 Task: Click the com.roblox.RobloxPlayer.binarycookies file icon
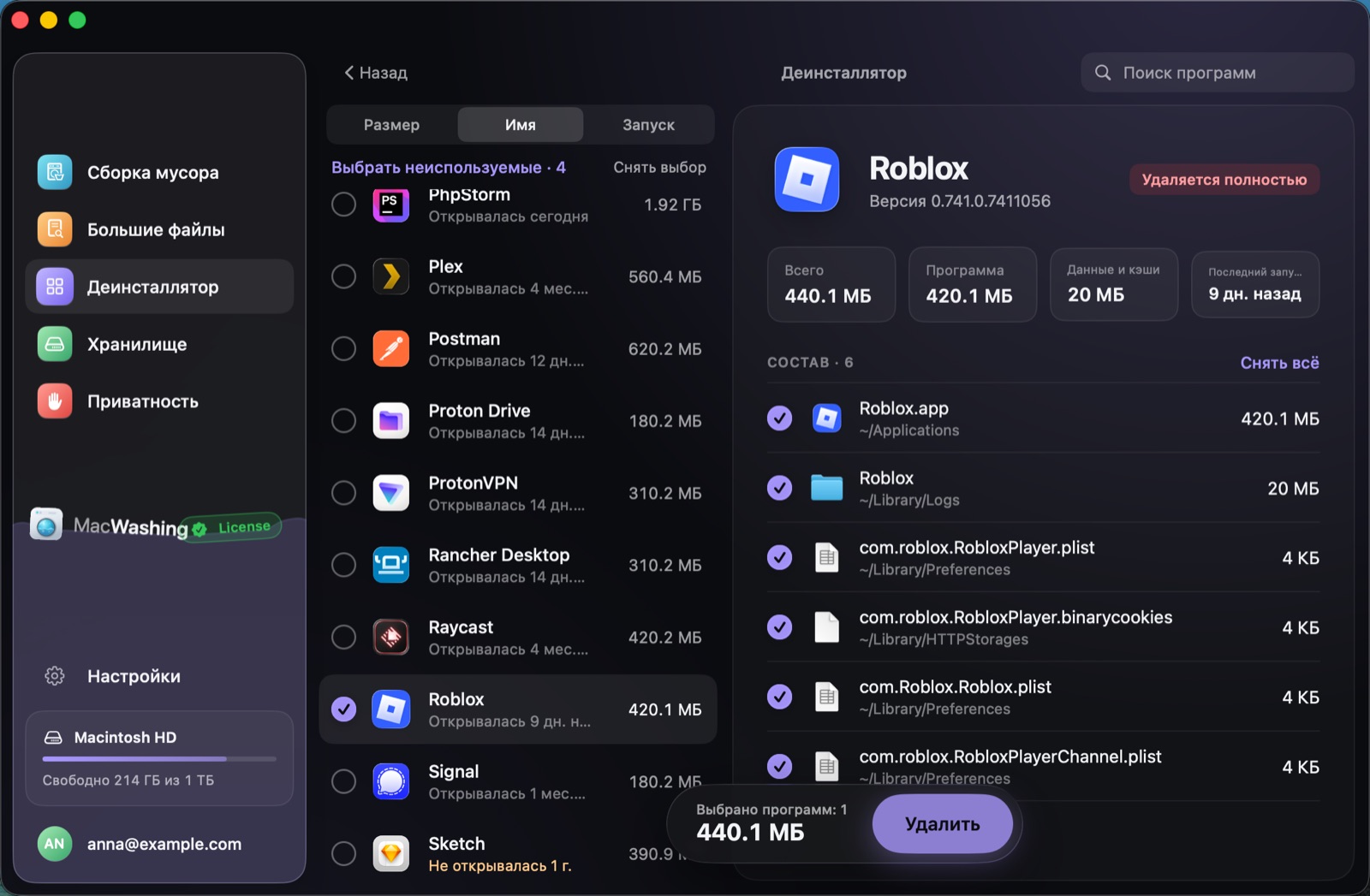pyautogui.click(x=826, y=627)
